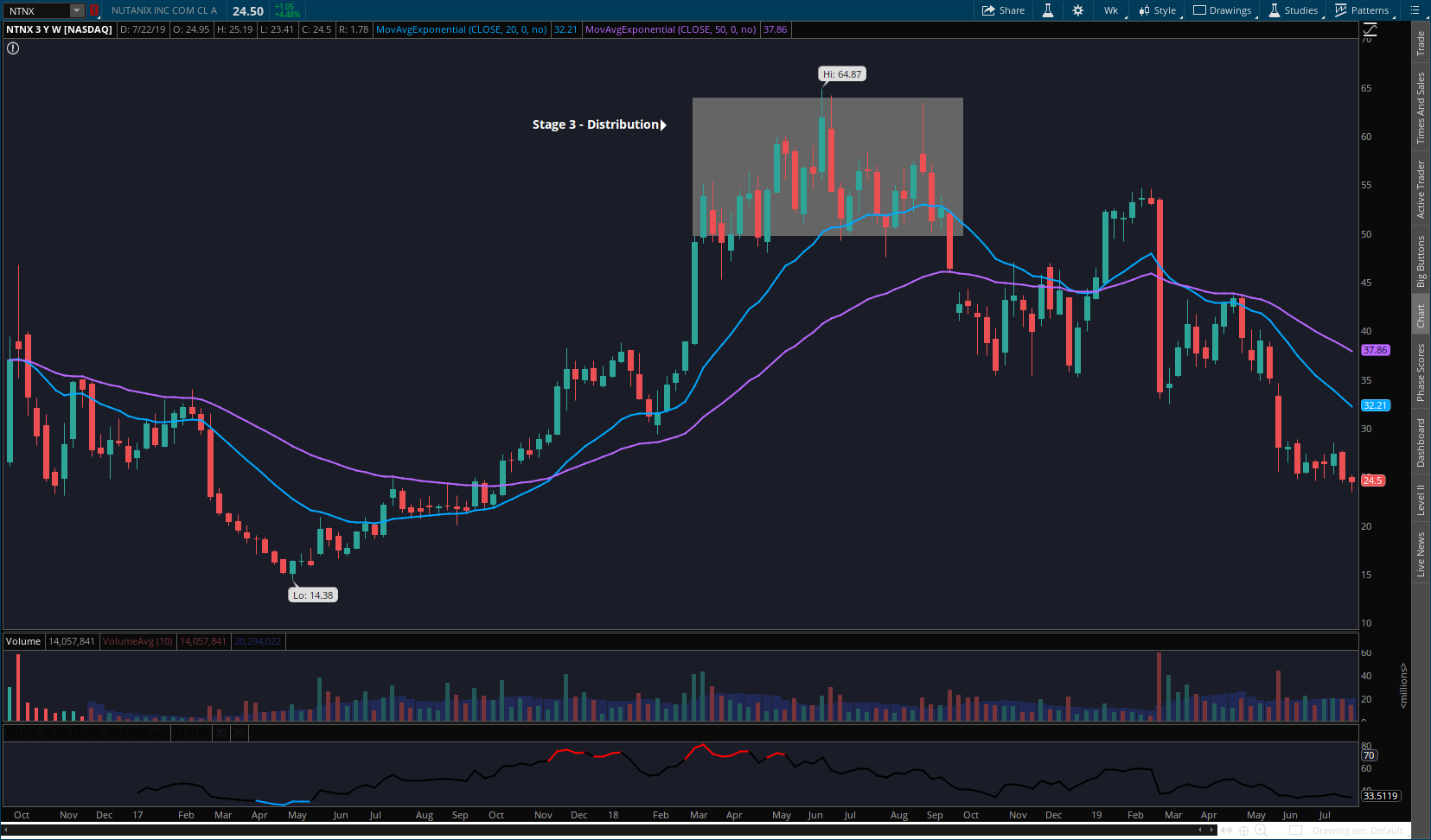This screenshot has width=1431, height=840.
Task: Click the L: 23.41 low value
Action: point(278,29)
